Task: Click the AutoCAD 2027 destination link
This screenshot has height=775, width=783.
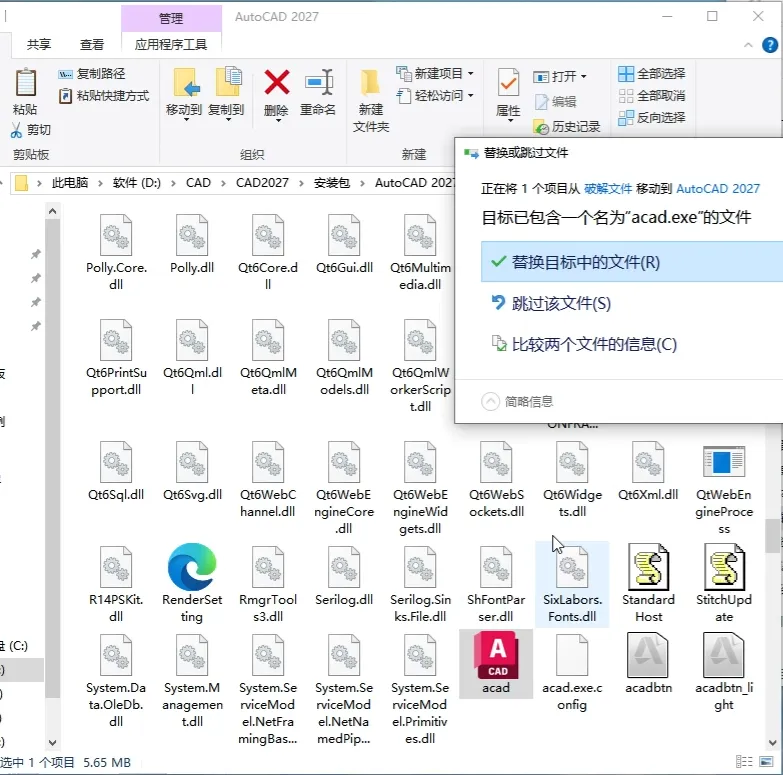Action: click(718, 189)
